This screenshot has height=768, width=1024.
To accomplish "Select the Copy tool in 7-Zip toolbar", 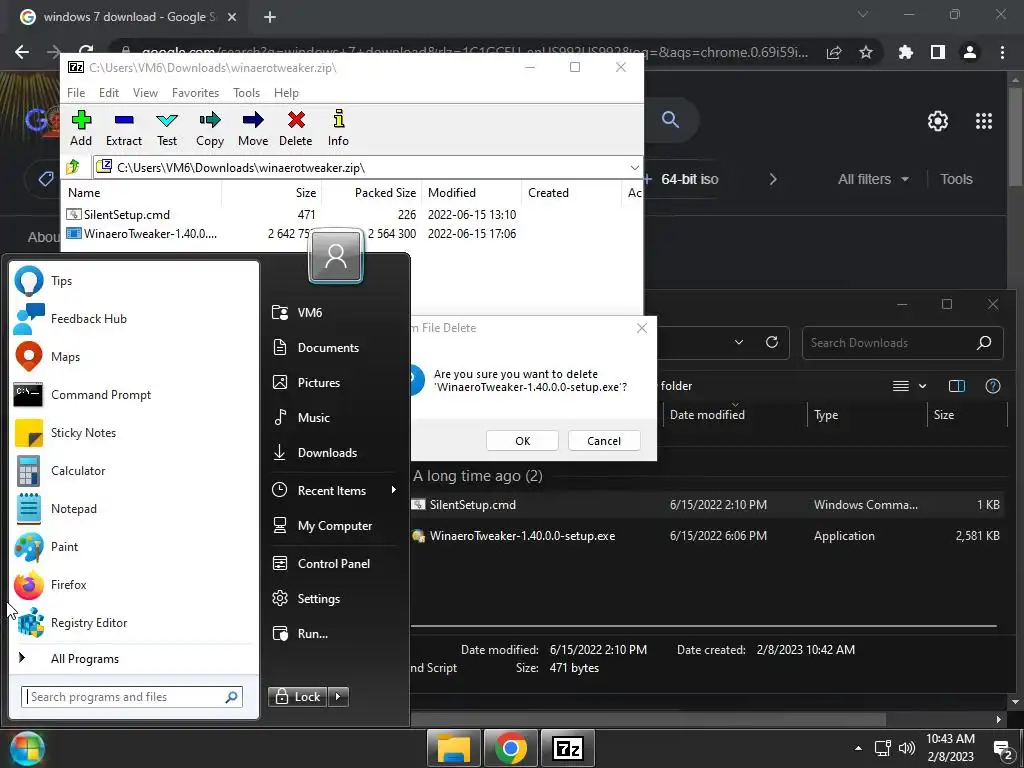I will tap(210, 128).
